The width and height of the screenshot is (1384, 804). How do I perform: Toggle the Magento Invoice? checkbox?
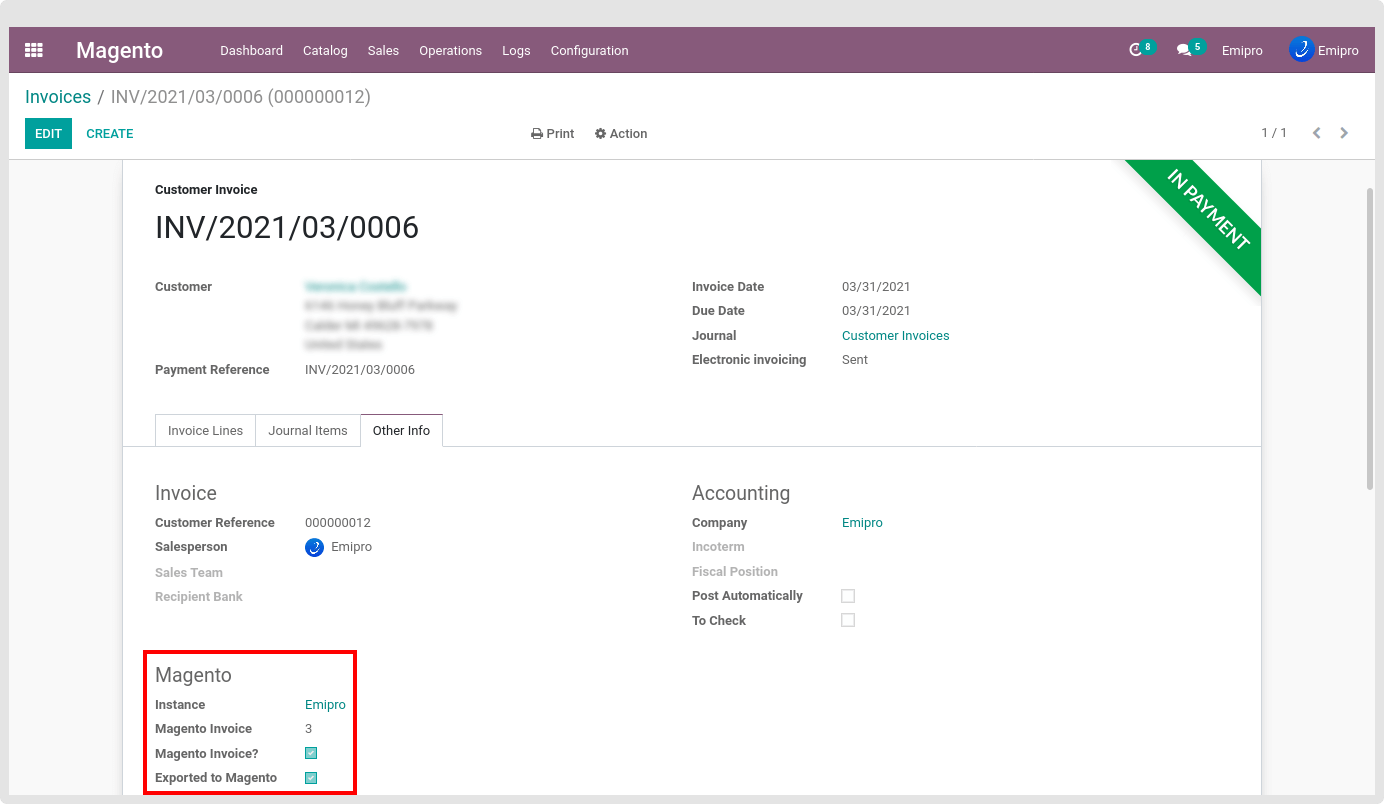[x=311, y=753]
